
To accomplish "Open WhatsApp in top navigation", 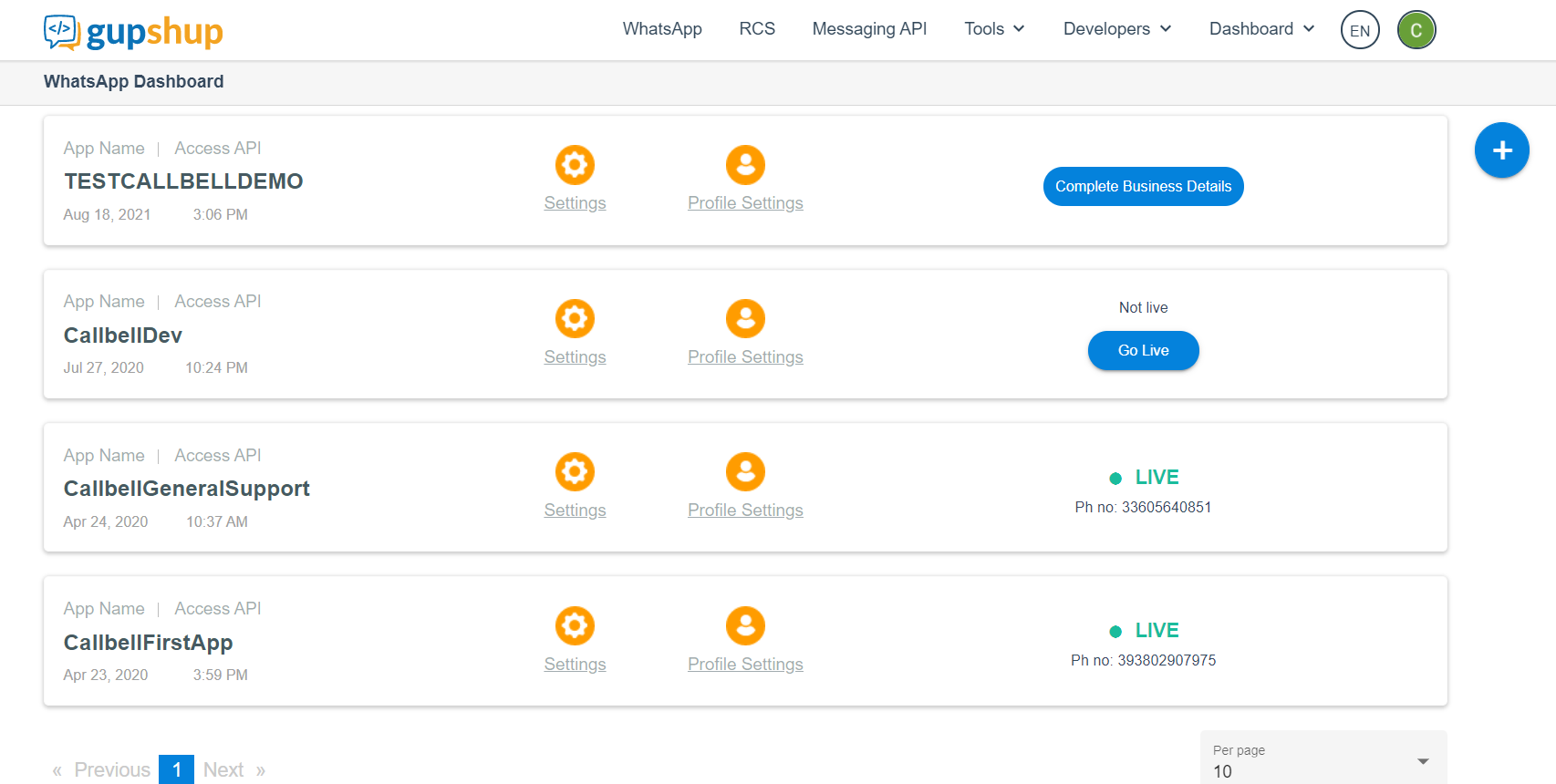I will click(x=662, y=29).
